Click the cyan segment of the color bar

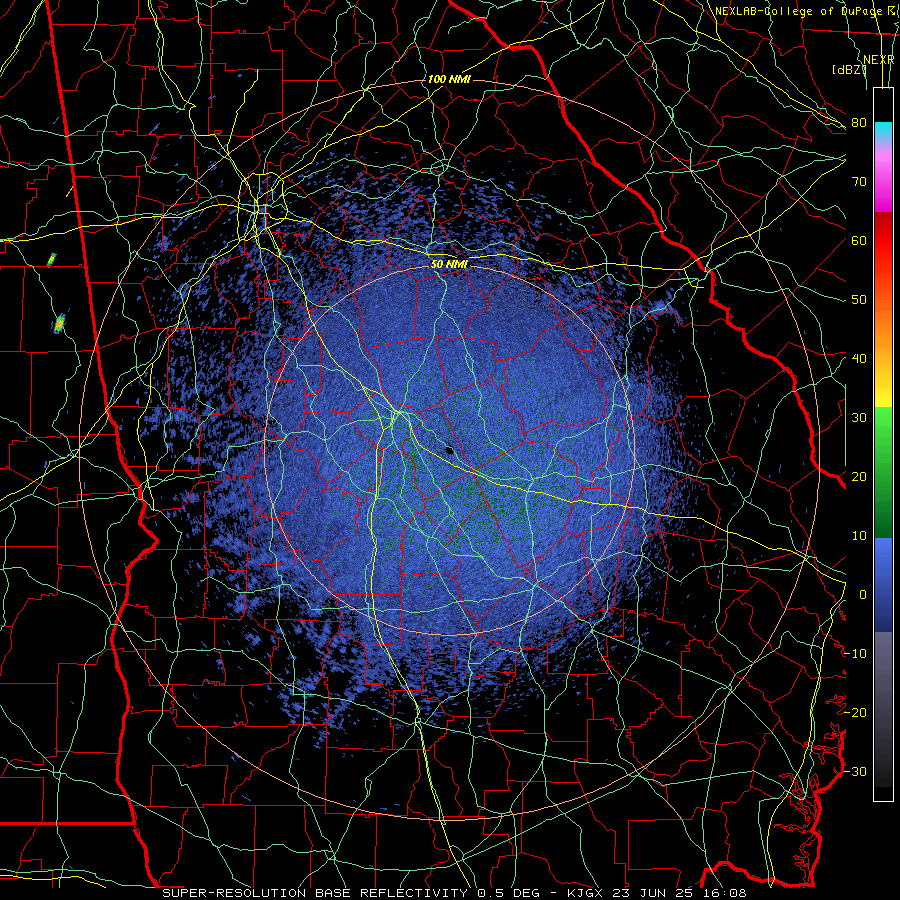883,131
